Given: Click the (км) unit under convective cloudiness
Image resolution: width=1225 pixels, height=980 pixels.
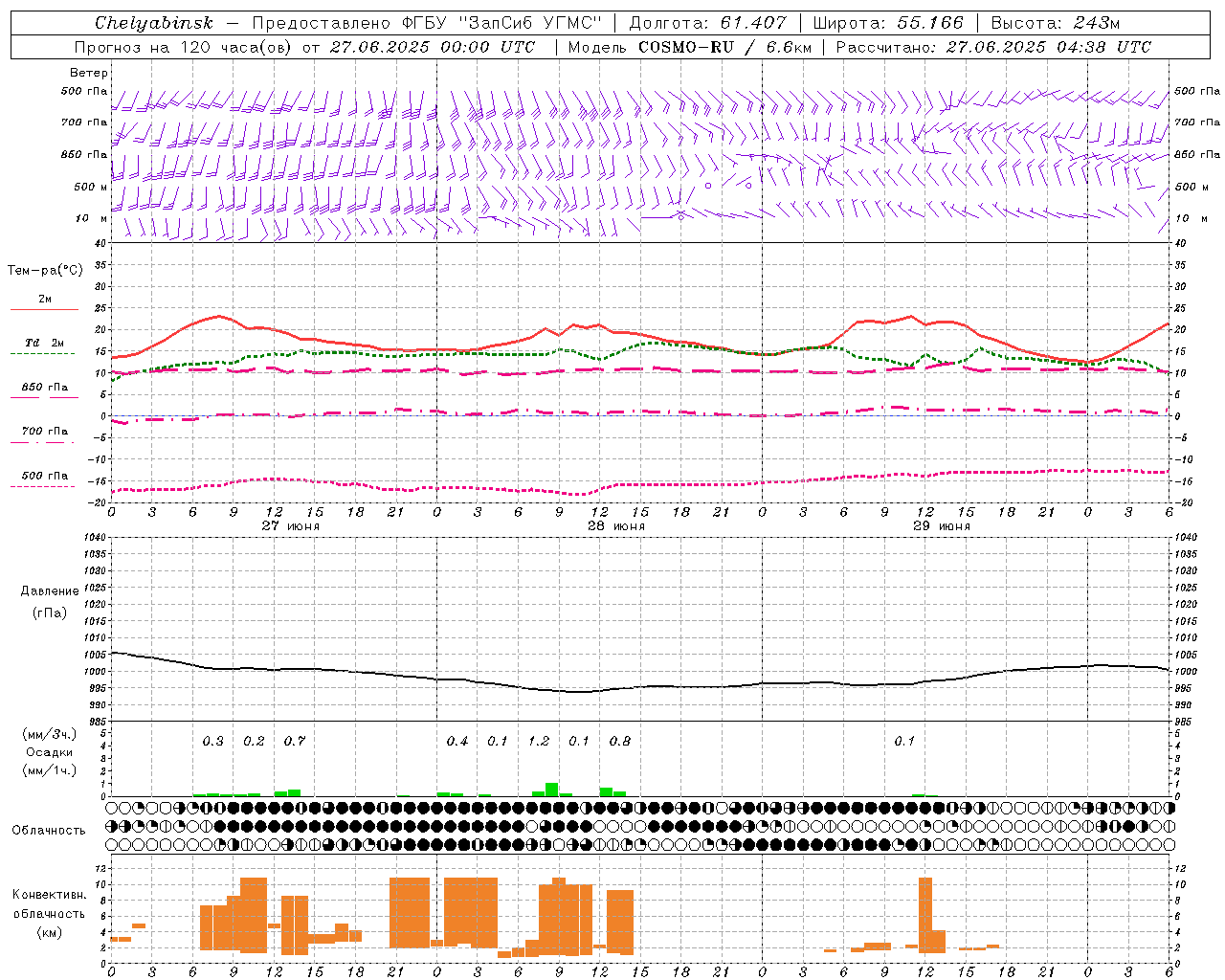Looking at the screenshot, I should pos(50,932).
